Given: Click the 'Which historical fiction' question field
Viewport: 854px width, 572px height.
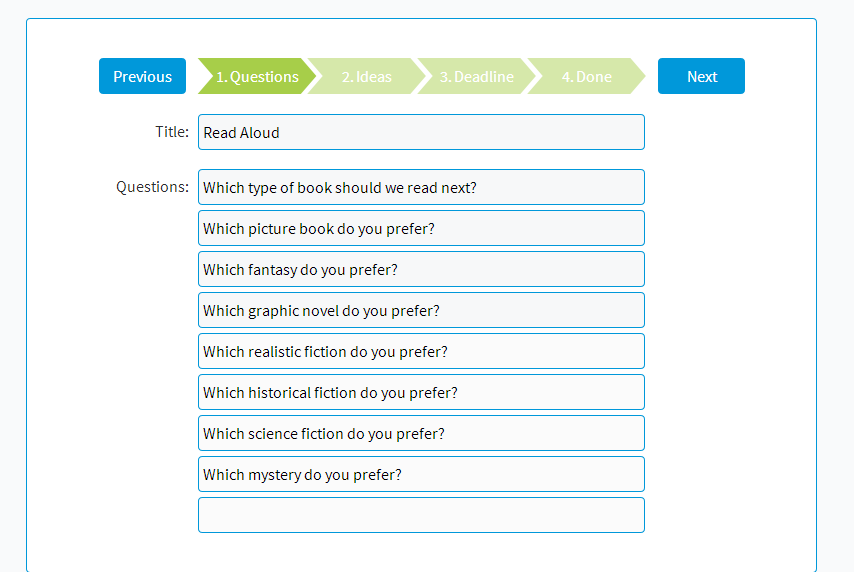Looking at the screenshot, I should [x=421, y=392].
